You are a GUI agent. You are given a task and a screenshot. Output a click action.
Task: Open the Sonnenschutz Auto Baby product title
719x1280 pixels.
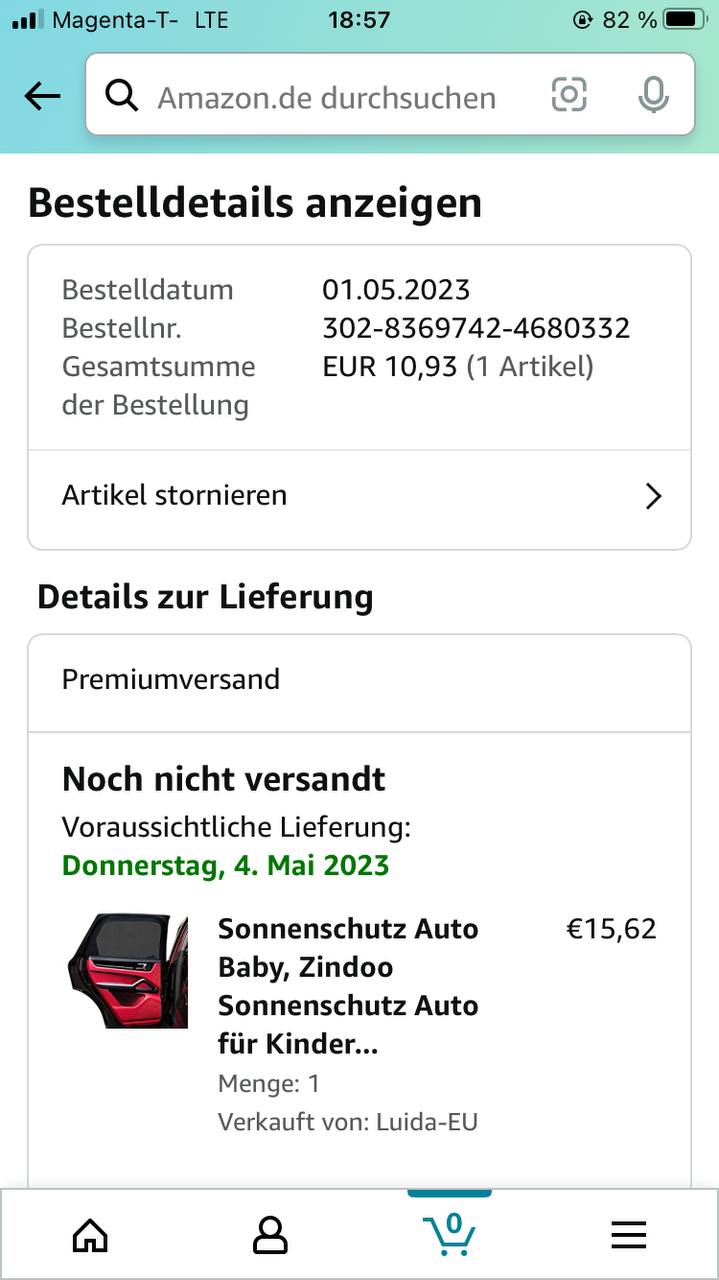click(x=348, y=986)
